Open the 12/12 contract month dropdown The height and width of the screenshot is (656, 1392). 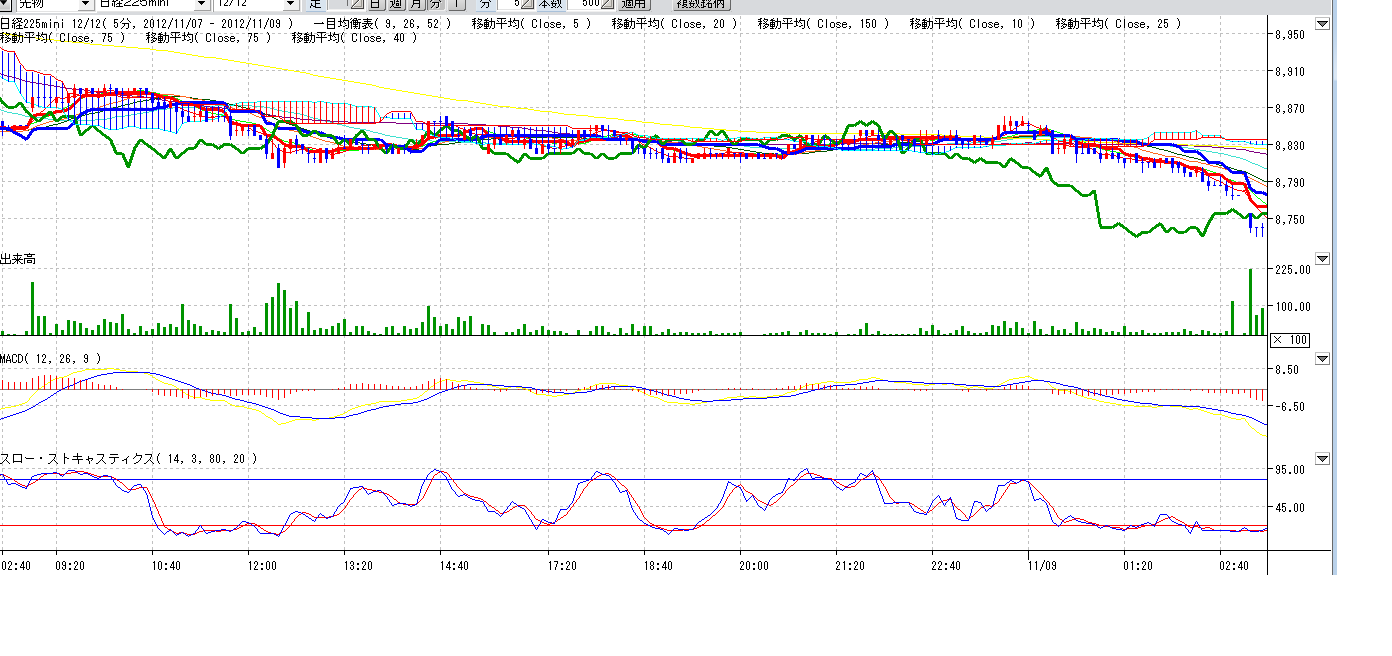[x=290, y=4]
